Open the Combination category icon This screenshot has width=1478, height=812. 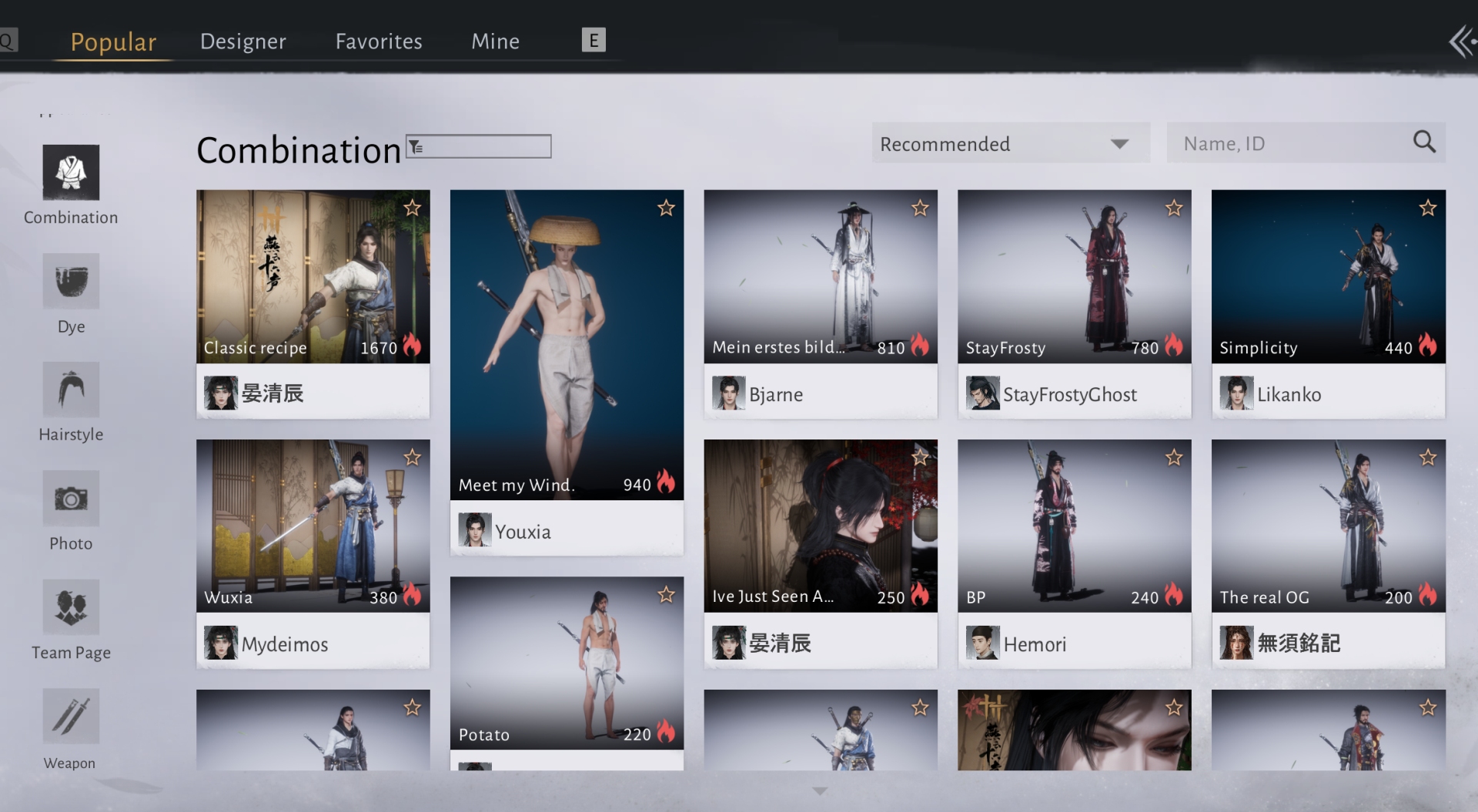71,172
